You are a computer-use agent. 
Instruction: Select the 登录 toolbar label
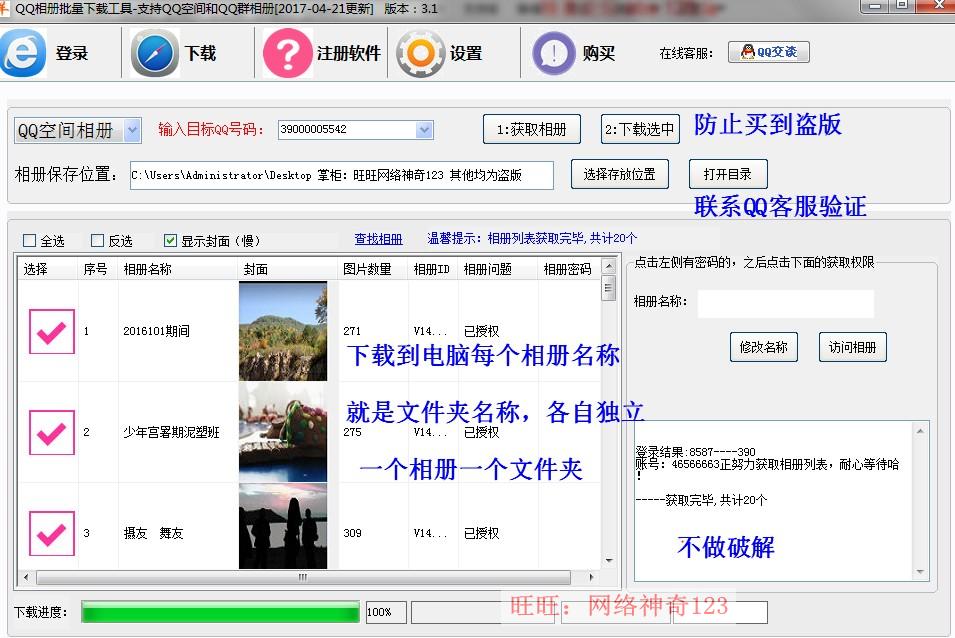(72, 54)
